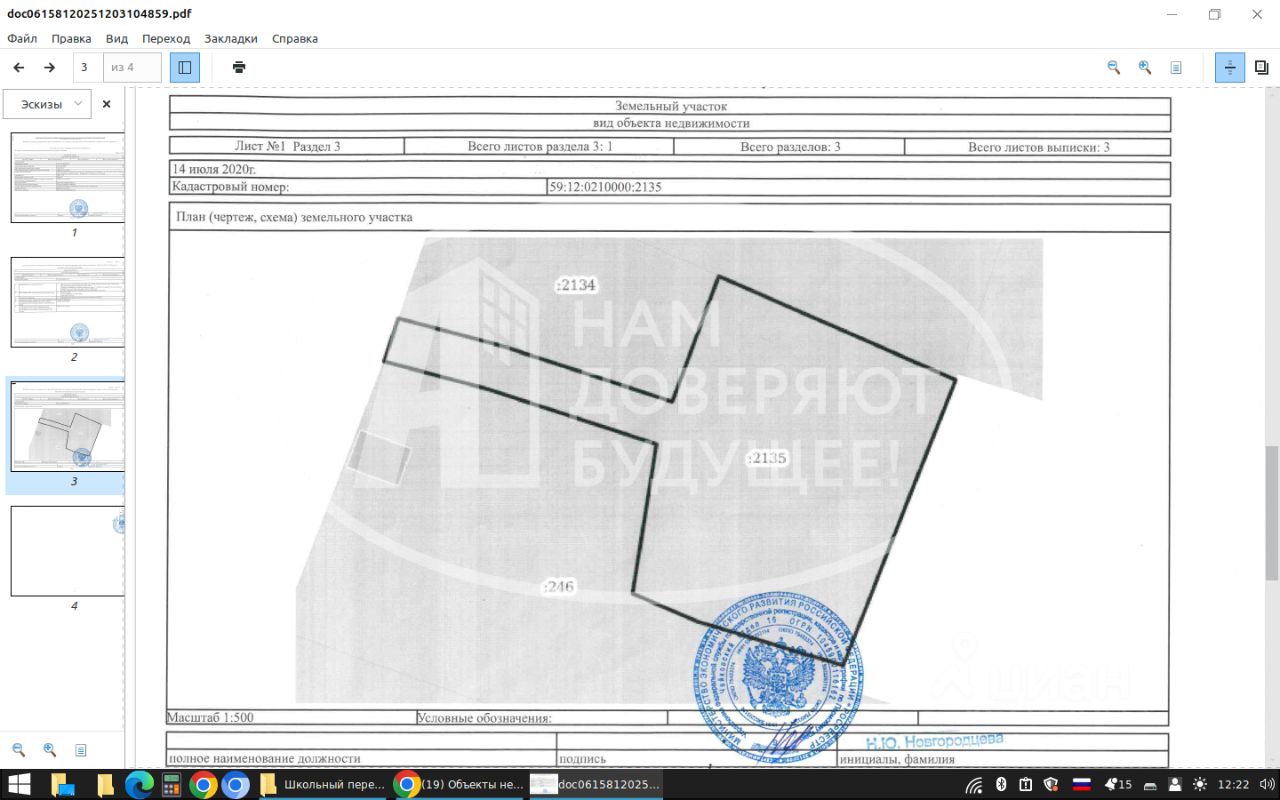Click the Масштаб 1:500 text
This screenshot has height=800, width=1280.
click(x=210, y=717)
